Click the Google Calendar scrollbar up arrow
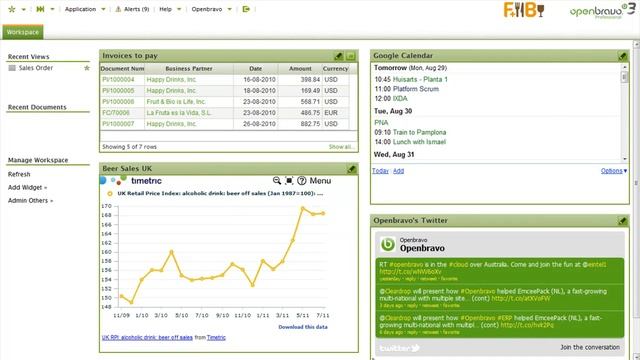 624,67
